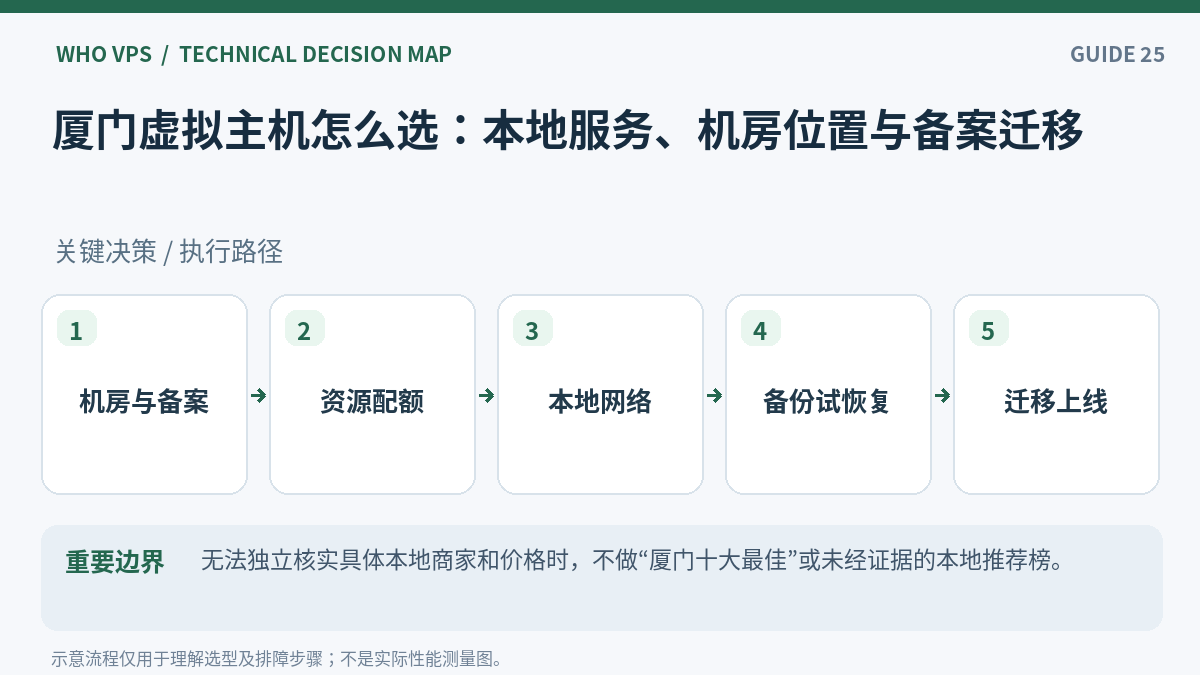The image size is (1200, 675).
Task: Select the 本地网络 card label
Action: click(x=600, y=402)
